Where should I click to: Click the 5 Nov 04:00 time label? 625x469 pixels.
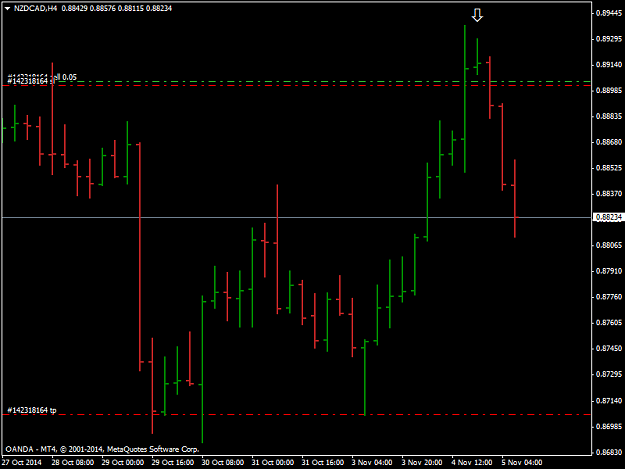click(522, 462)
